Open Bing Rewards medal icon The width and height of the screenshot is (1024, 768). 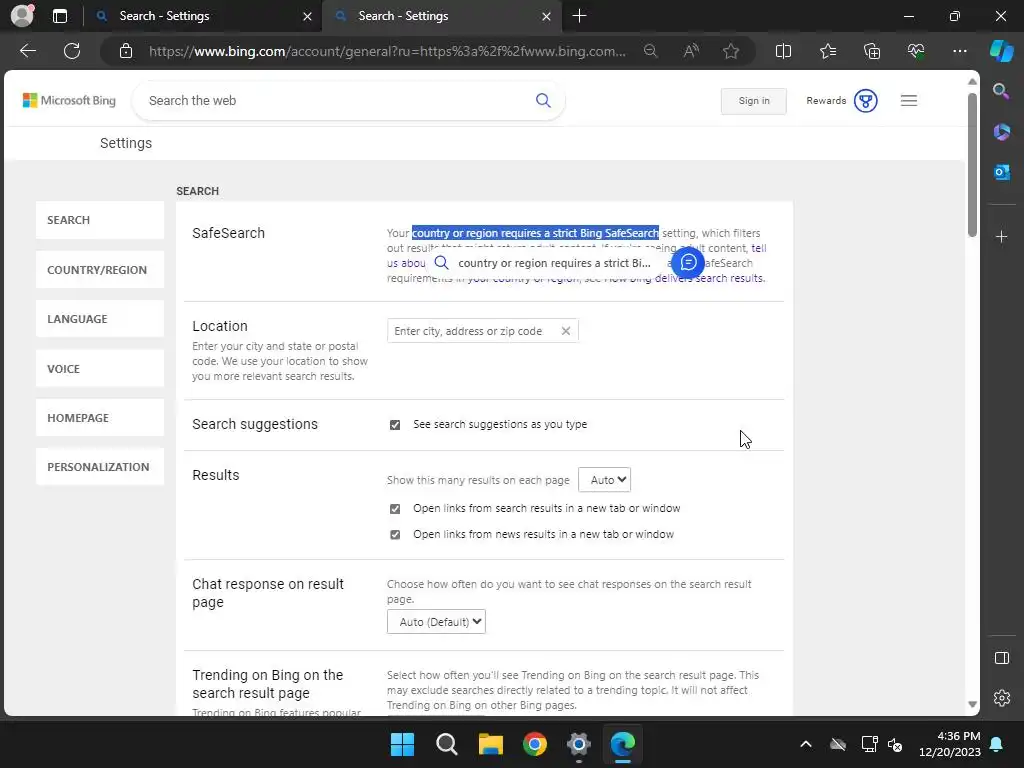pyautogui.click(x=865, y=101)
